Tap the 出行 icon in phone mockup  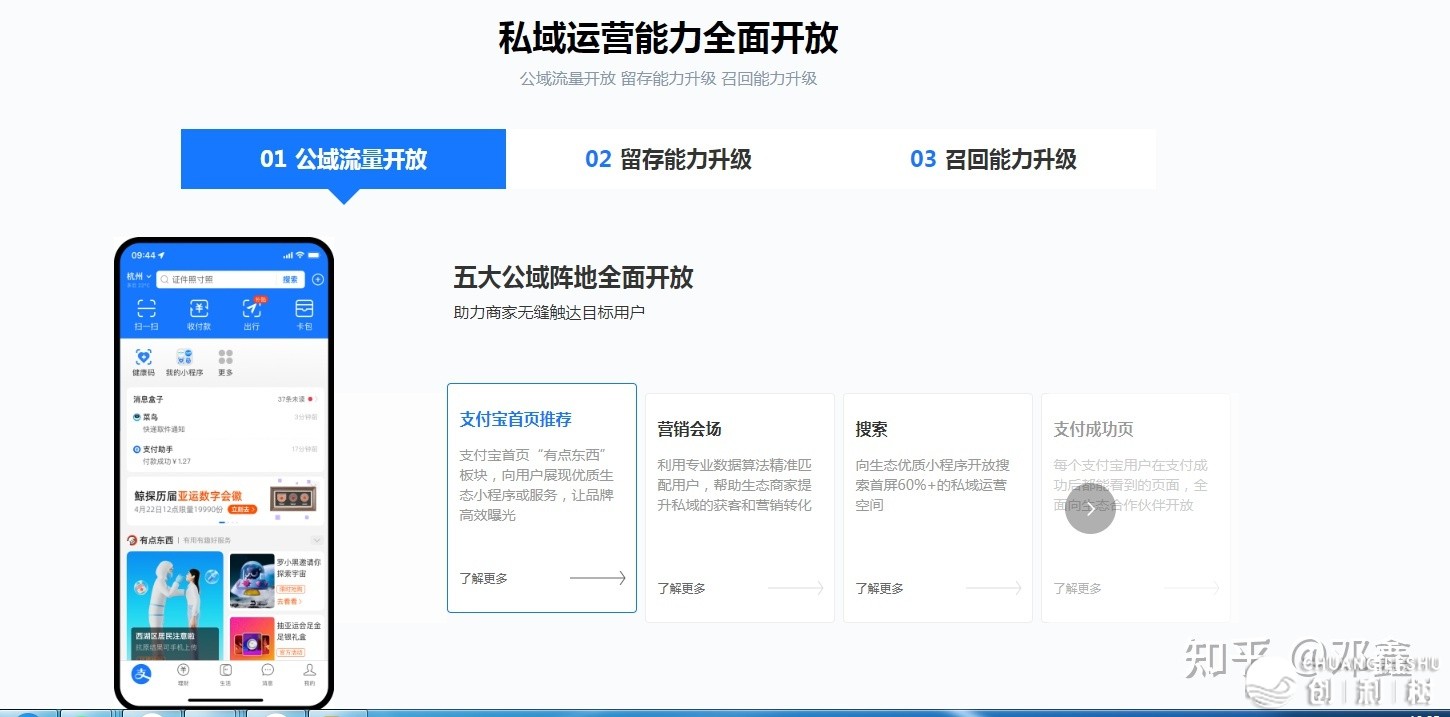tap(251, 308)
